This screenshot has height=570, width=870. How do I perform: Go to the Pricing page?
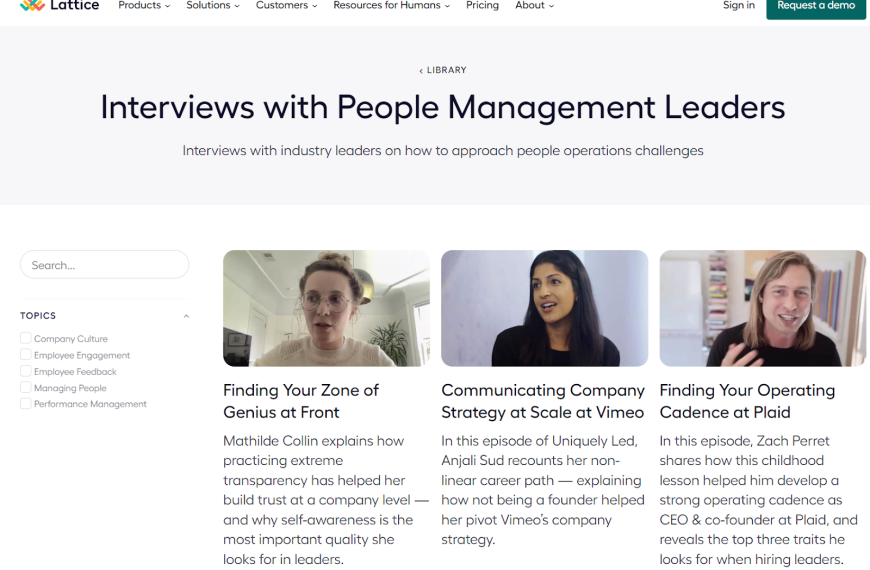point(482,6)
